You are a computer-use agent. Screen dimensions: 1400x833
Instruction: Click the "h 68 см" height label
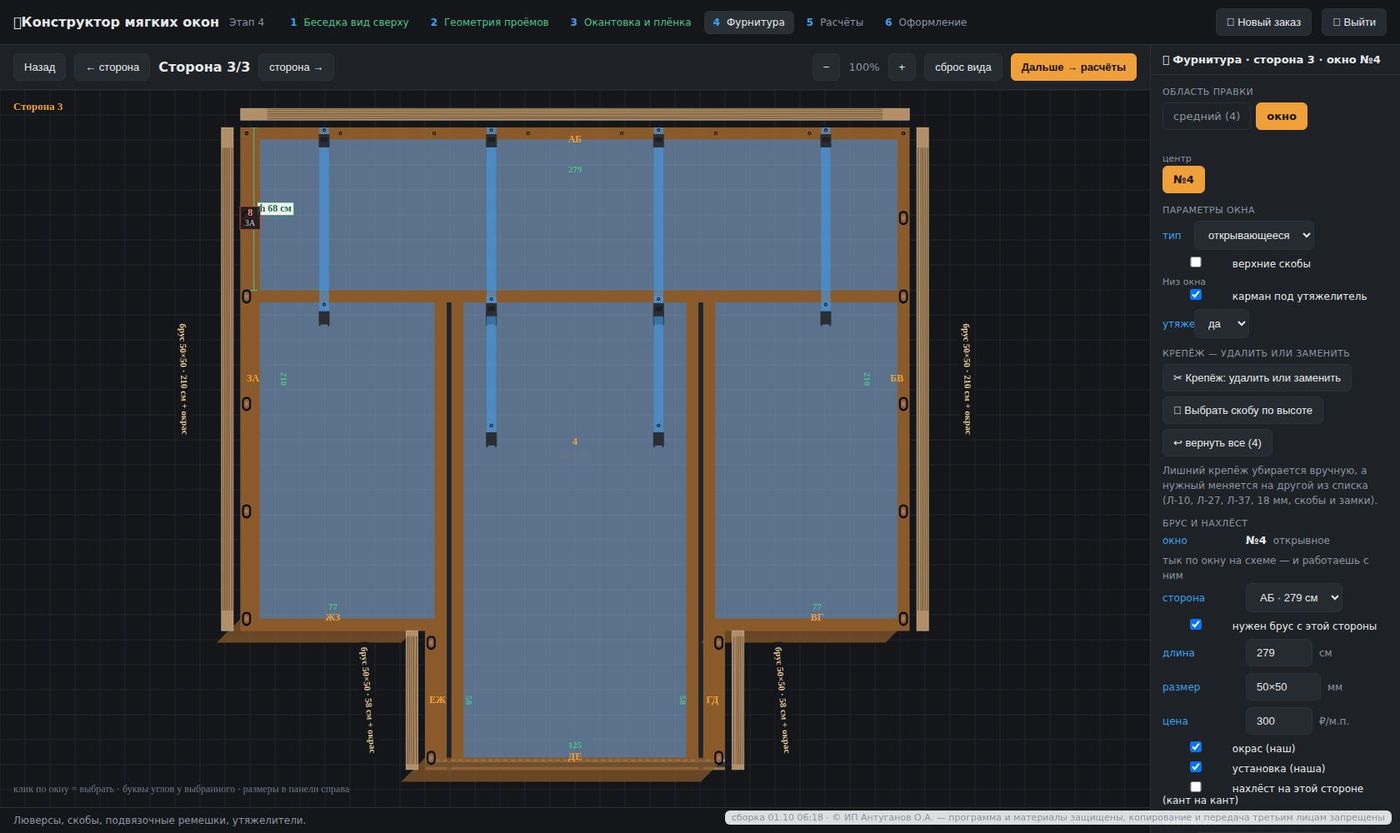click(276, 208)
